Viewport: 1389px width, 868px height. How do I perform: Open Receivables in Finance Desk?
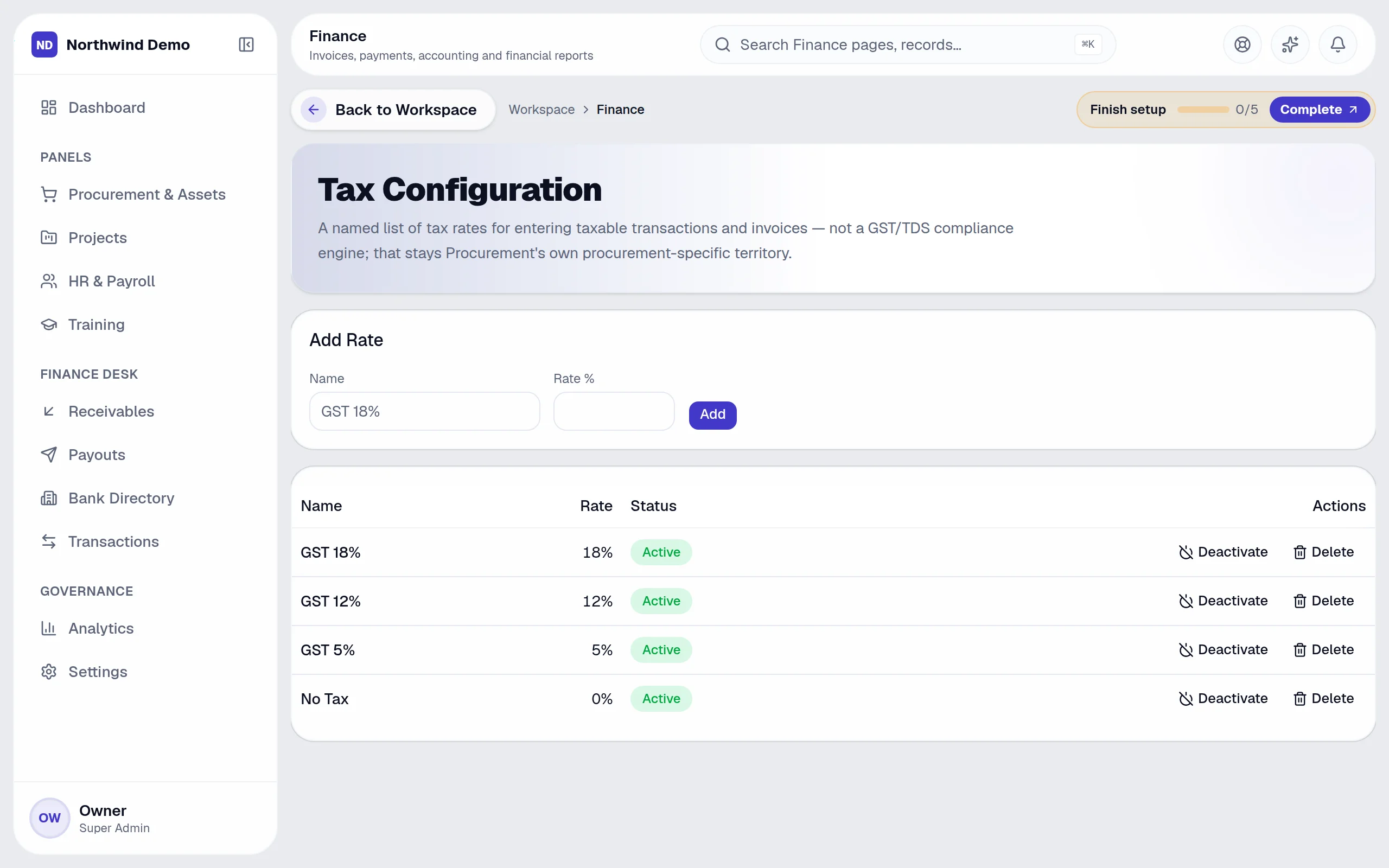(145, 412)
